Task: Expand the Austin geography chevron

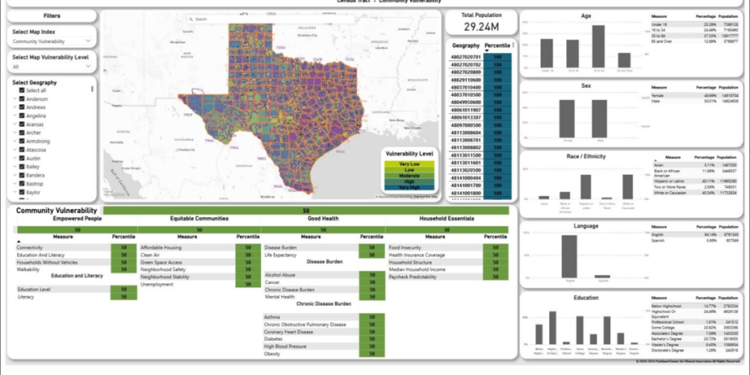Action: point(15,158)
